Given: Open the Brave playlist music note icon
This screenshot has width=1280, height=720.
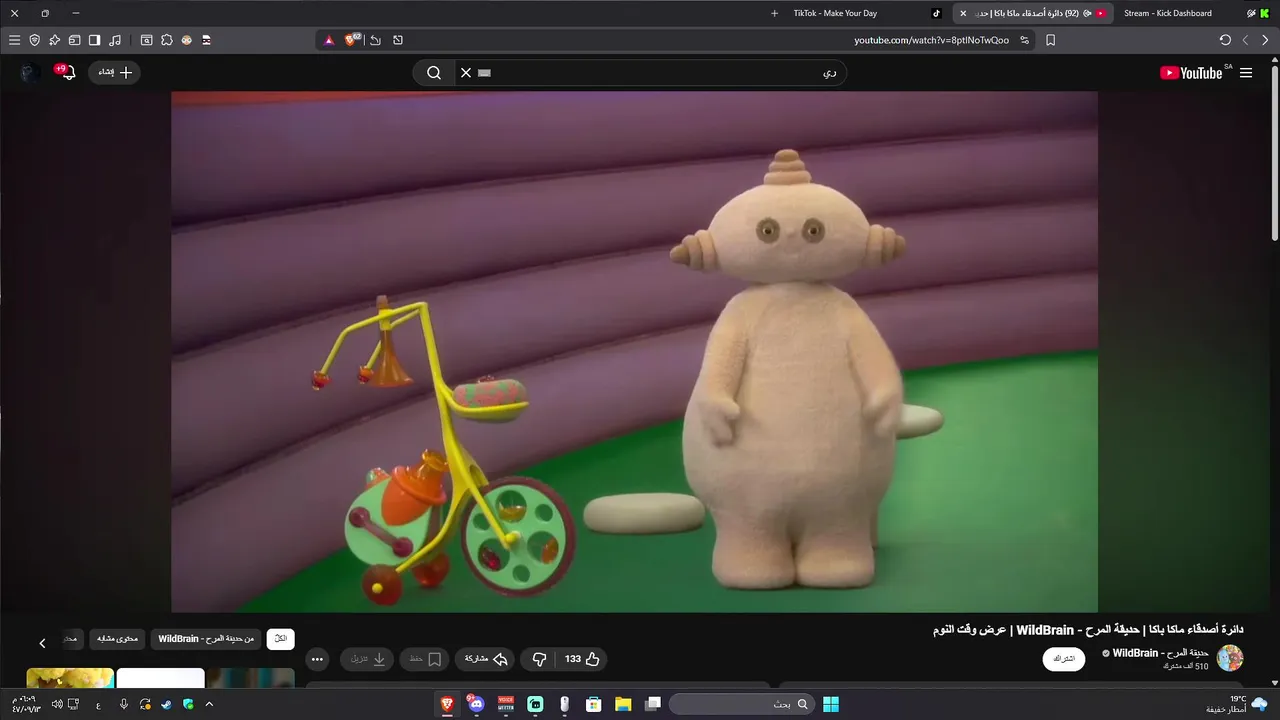Looking at the screenshot, I should pos(115,40).
